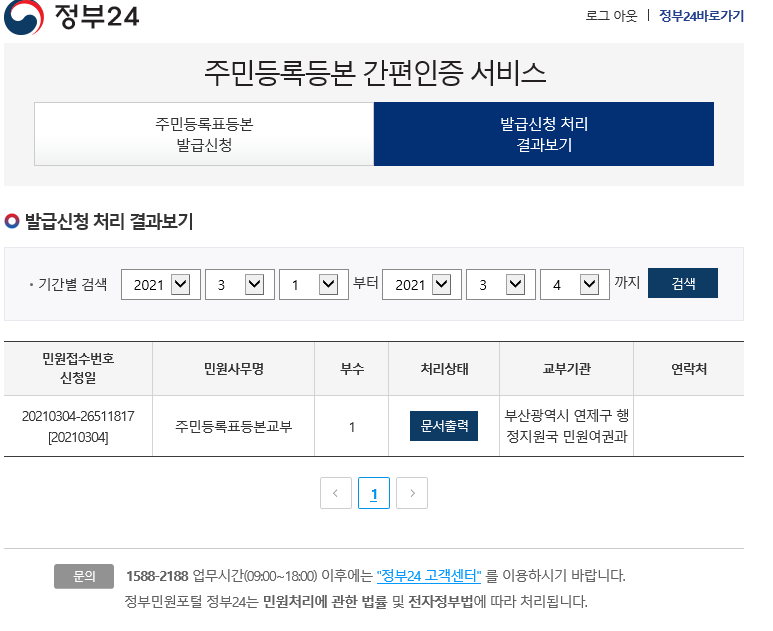Click the 로그 아웃 link
The width and height of the screenshot is (773, 631).
tap(611, 16)
